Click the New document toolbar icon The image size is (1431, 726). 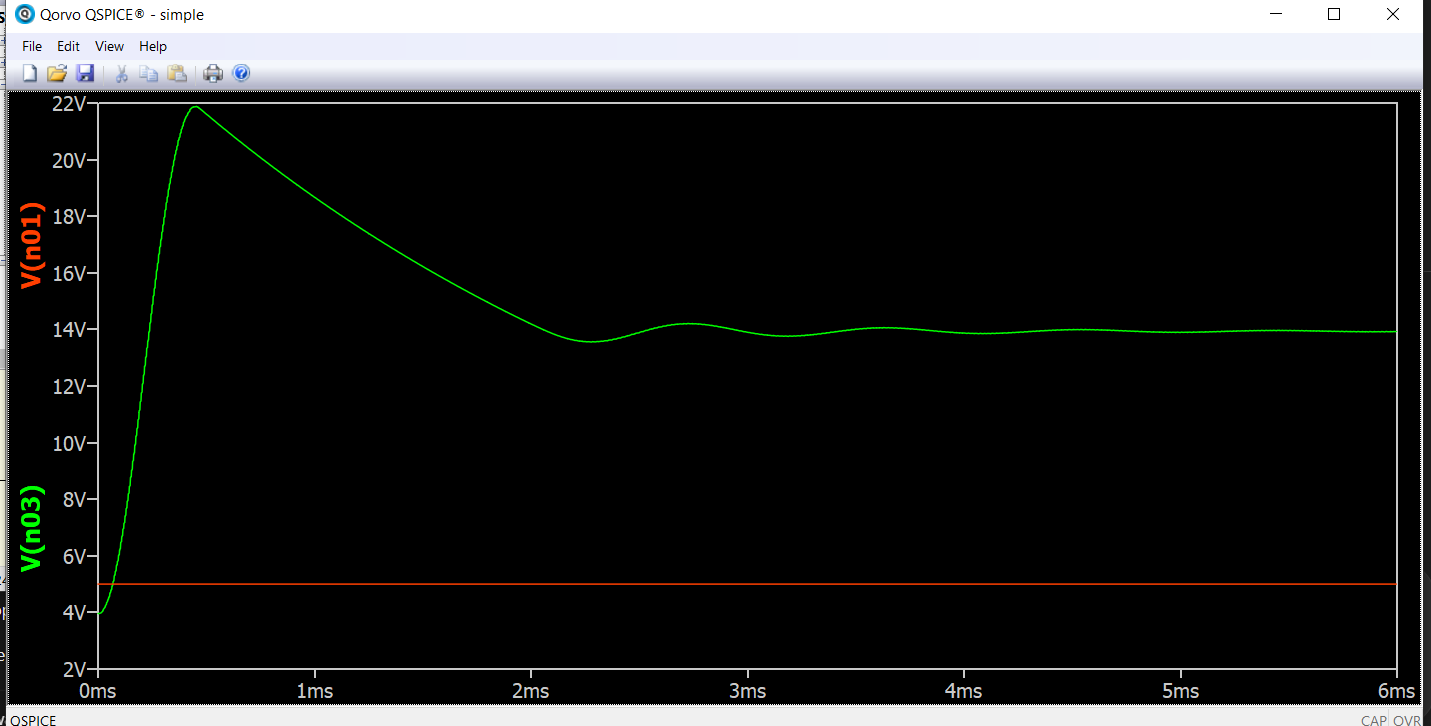(30, 73)
